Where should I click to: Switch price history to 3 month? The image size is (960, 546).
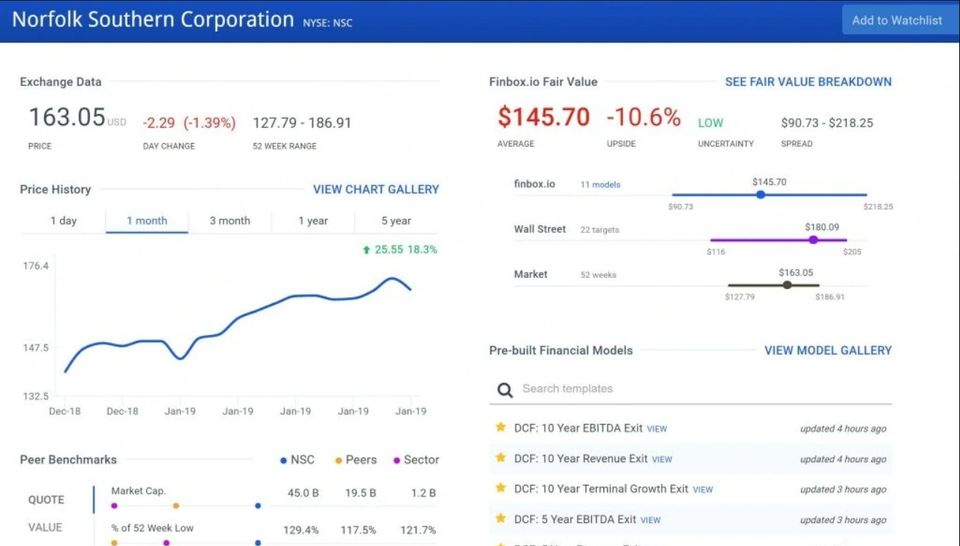[230, 221]
